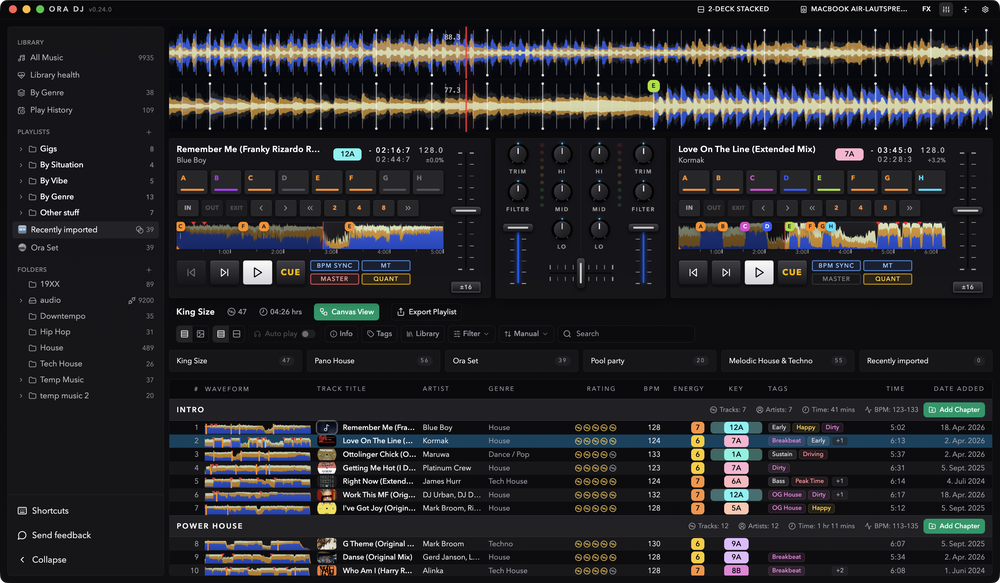Click the crossfader handle
Viewport: 1000px width, 583px height.
point(580,271)
